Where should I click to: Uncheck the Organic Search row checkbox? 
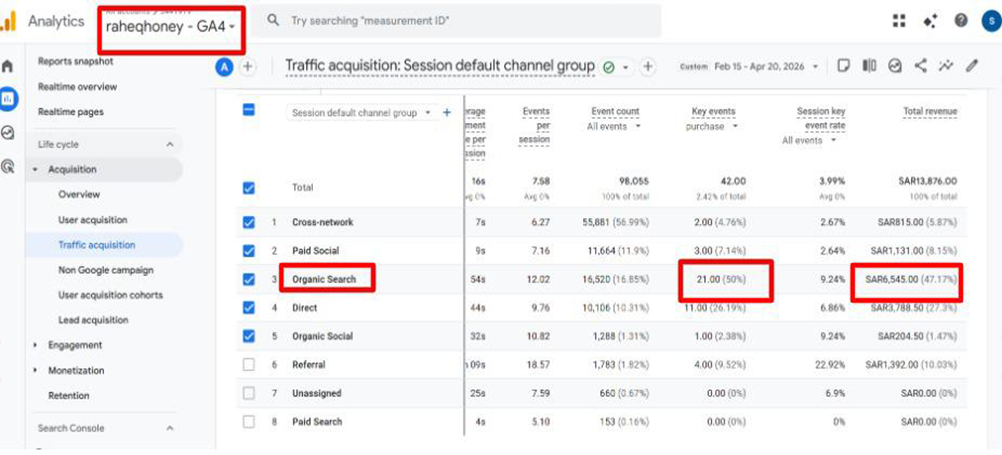(249, 279)
